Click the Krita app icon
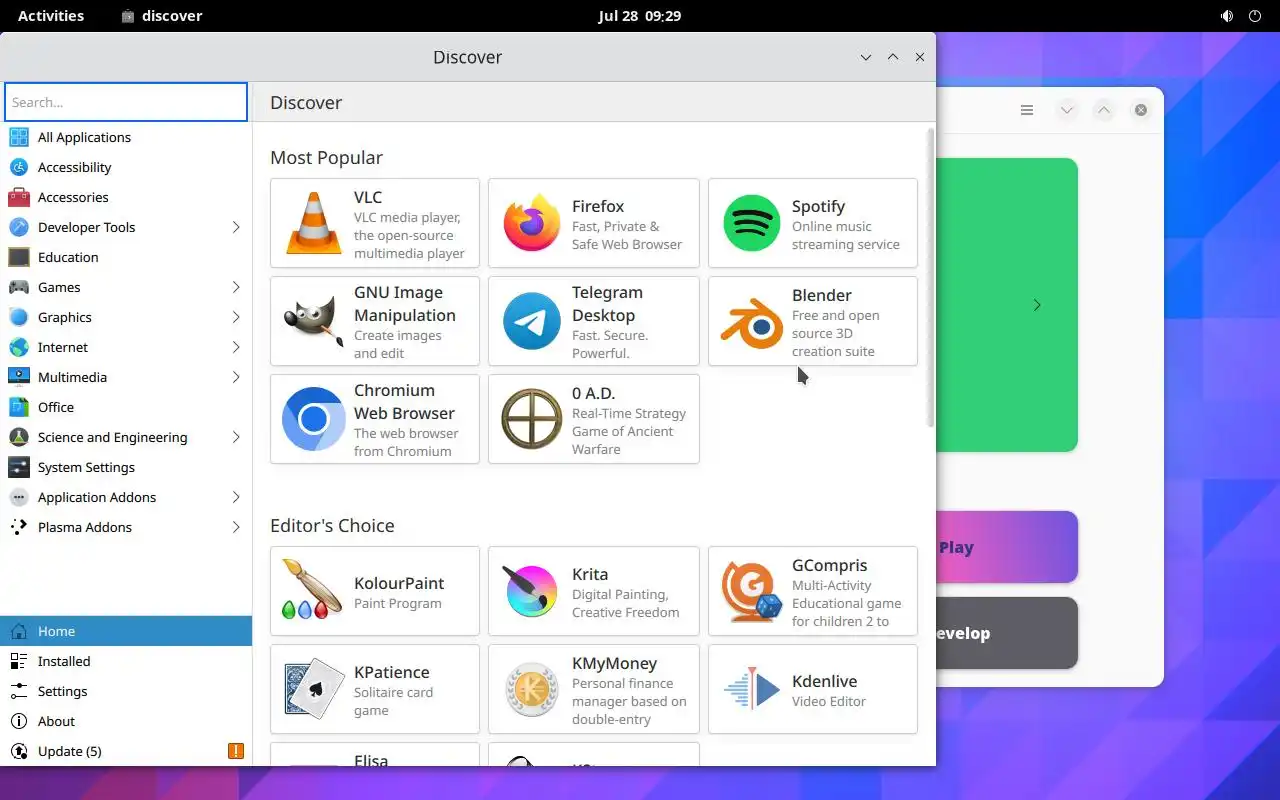This screenshot has height=800, width=1280. coord(532,591)
